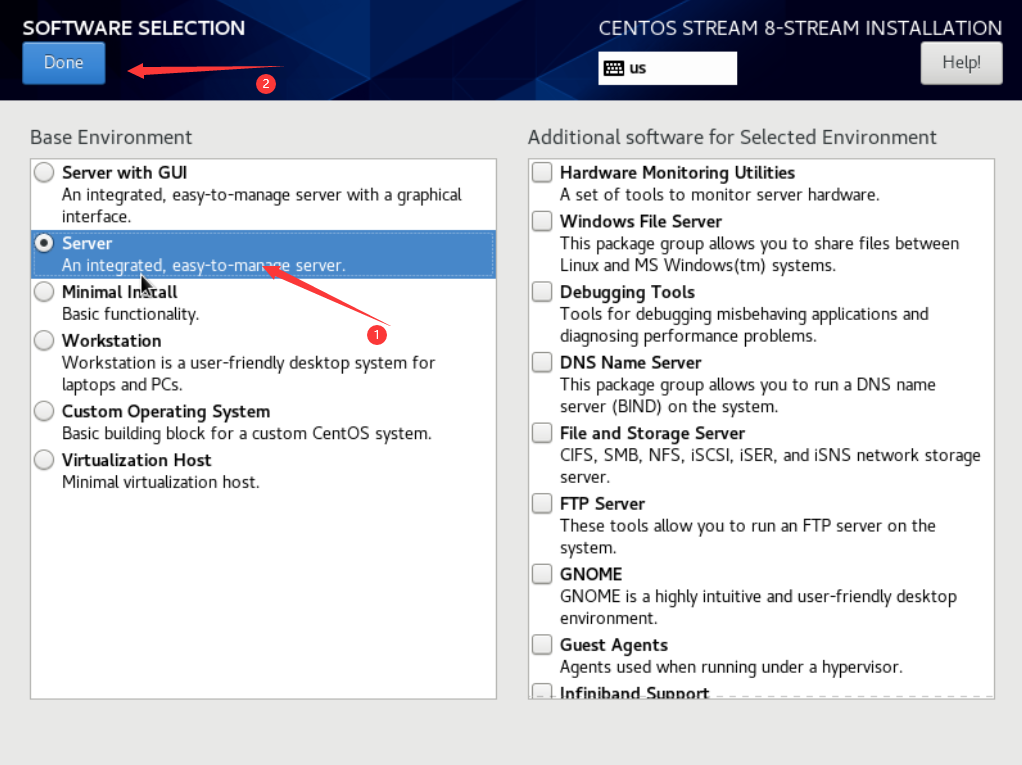The image size is (1022, 765).
Task: Click "Agents used when running under a hypervisor."
Action: click(731, 667)
